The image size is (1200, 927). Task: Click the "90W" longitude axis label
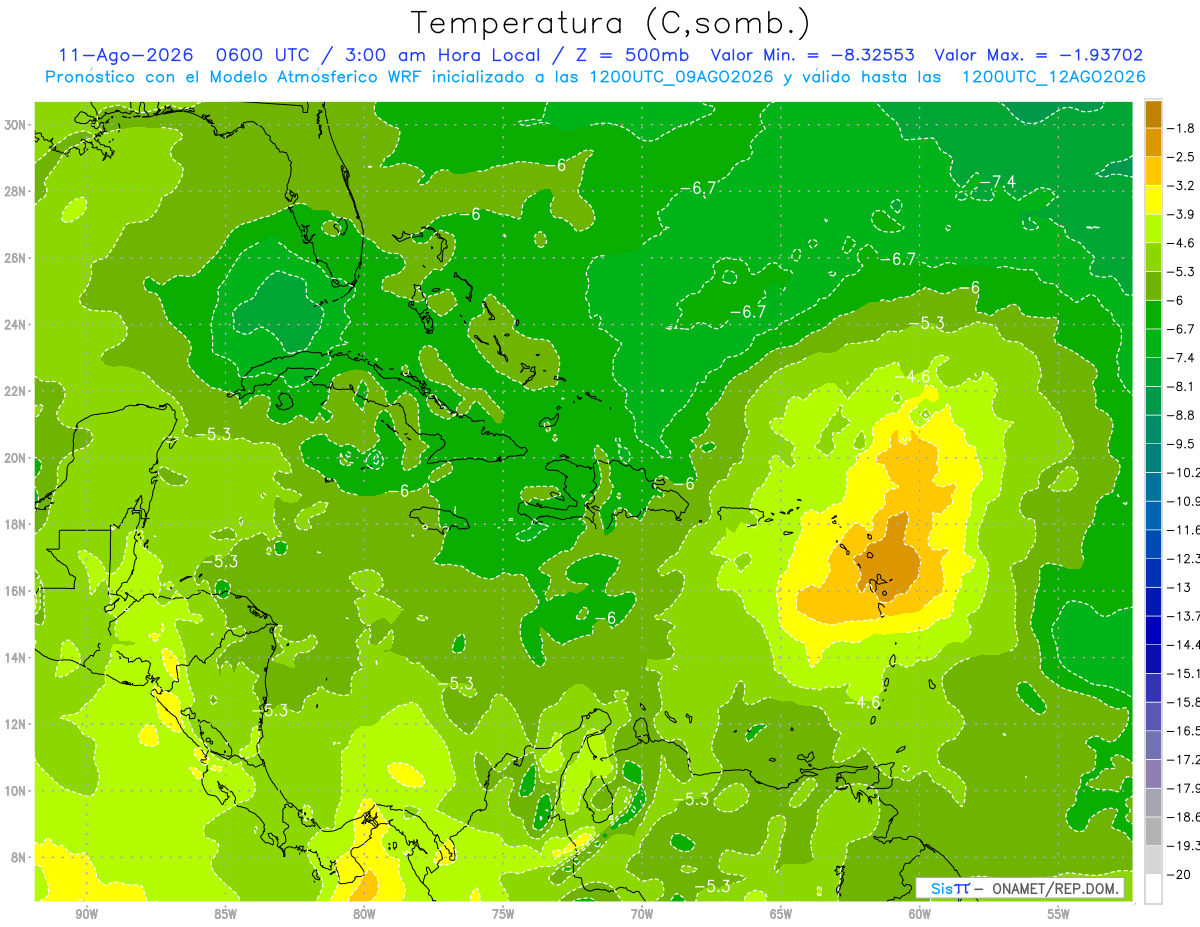click(x=87, y=915)
